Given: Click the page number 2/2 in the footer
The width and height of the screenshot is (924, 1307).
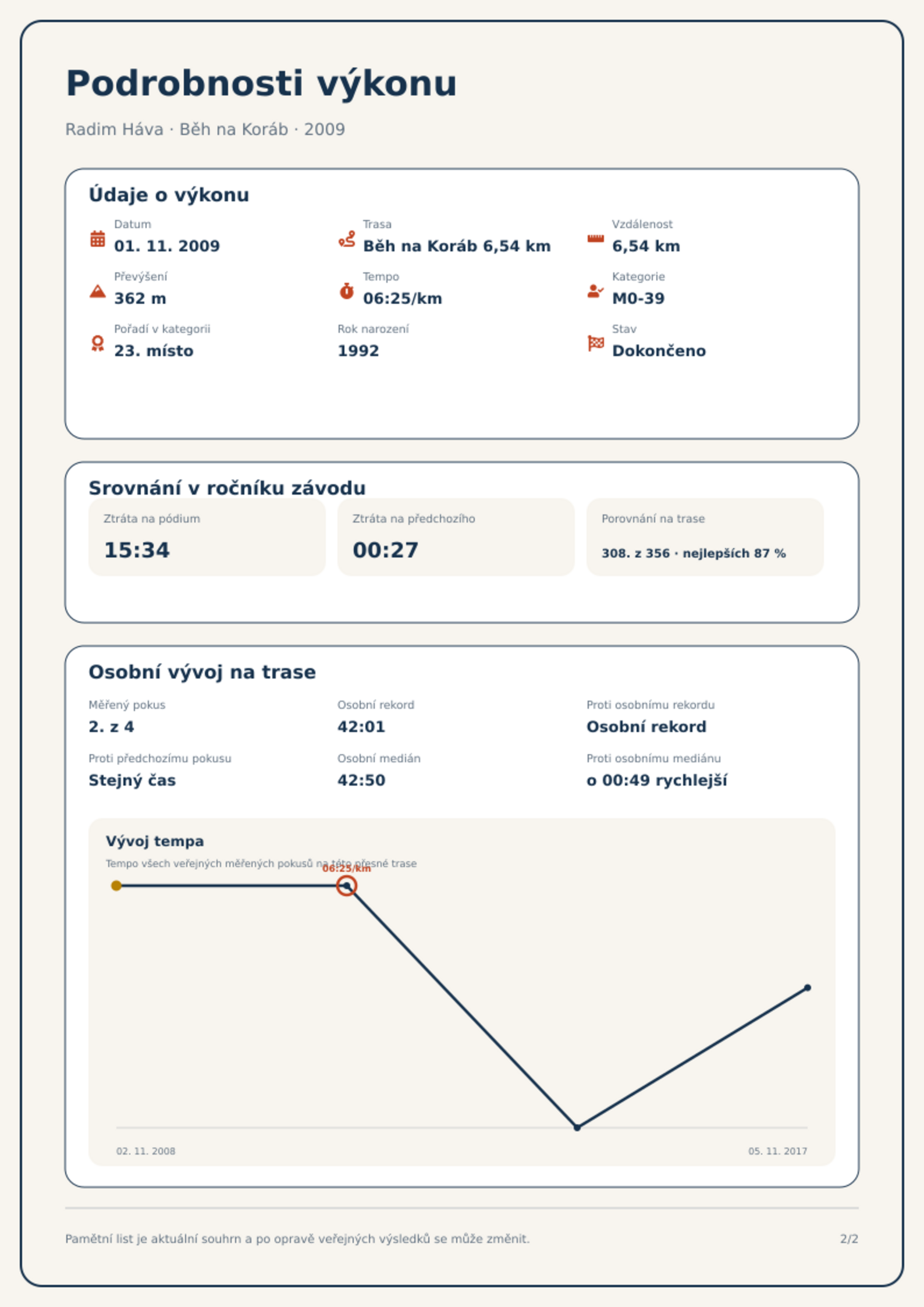Looking at the screenshot, I should pyautogui.click(x=850, y=1239).
